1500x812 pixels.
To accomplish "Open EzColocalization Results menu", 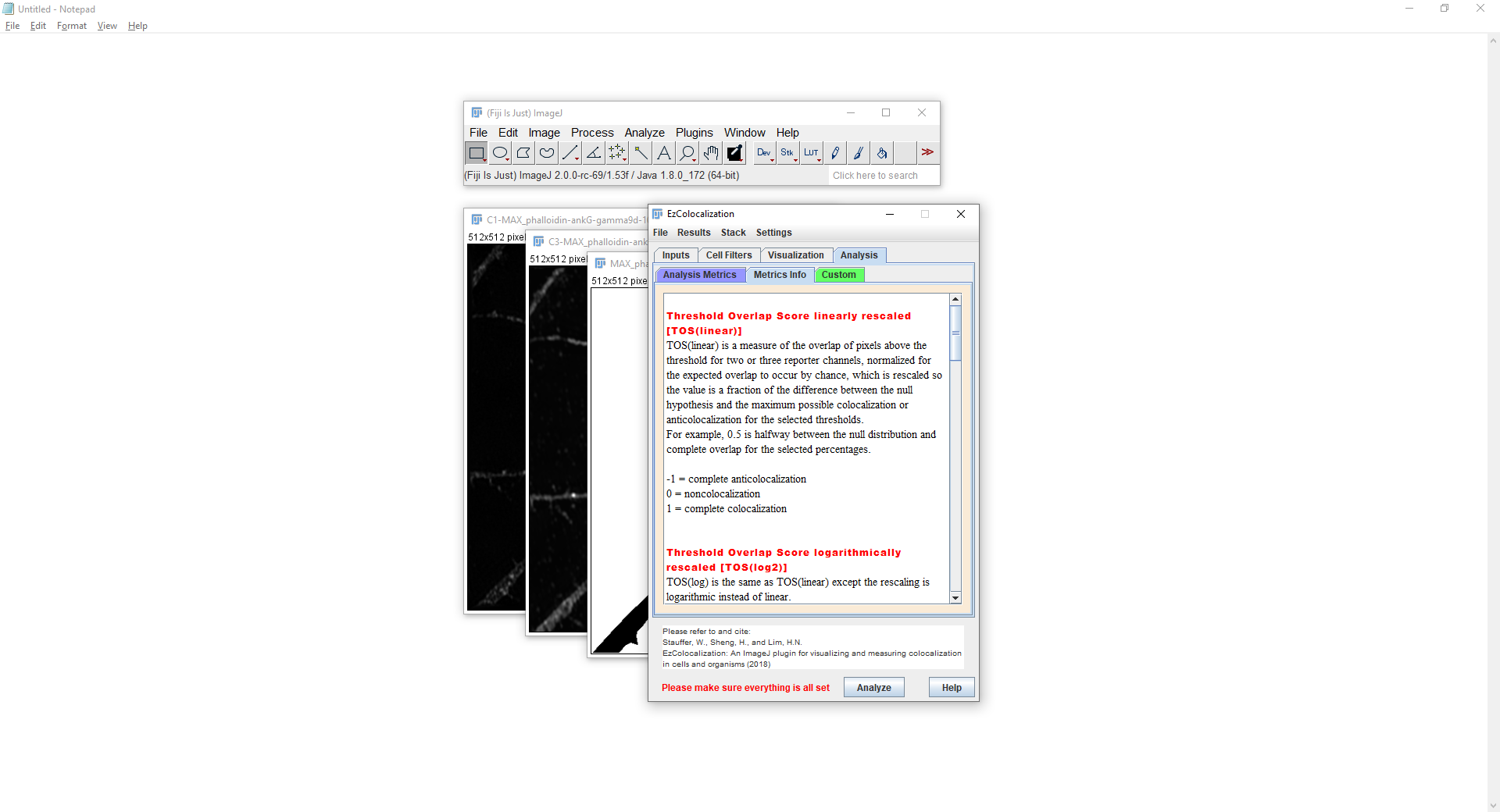I will tap(694, 233).
